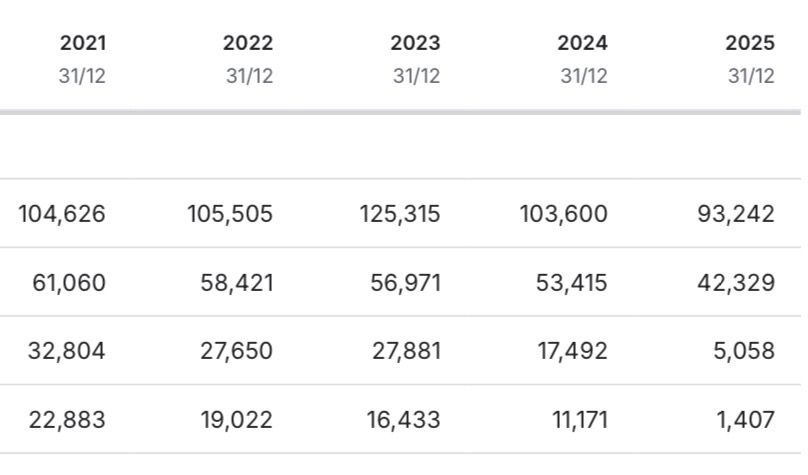
Task: Select the 32,804 value
Action: coord(69,351)
